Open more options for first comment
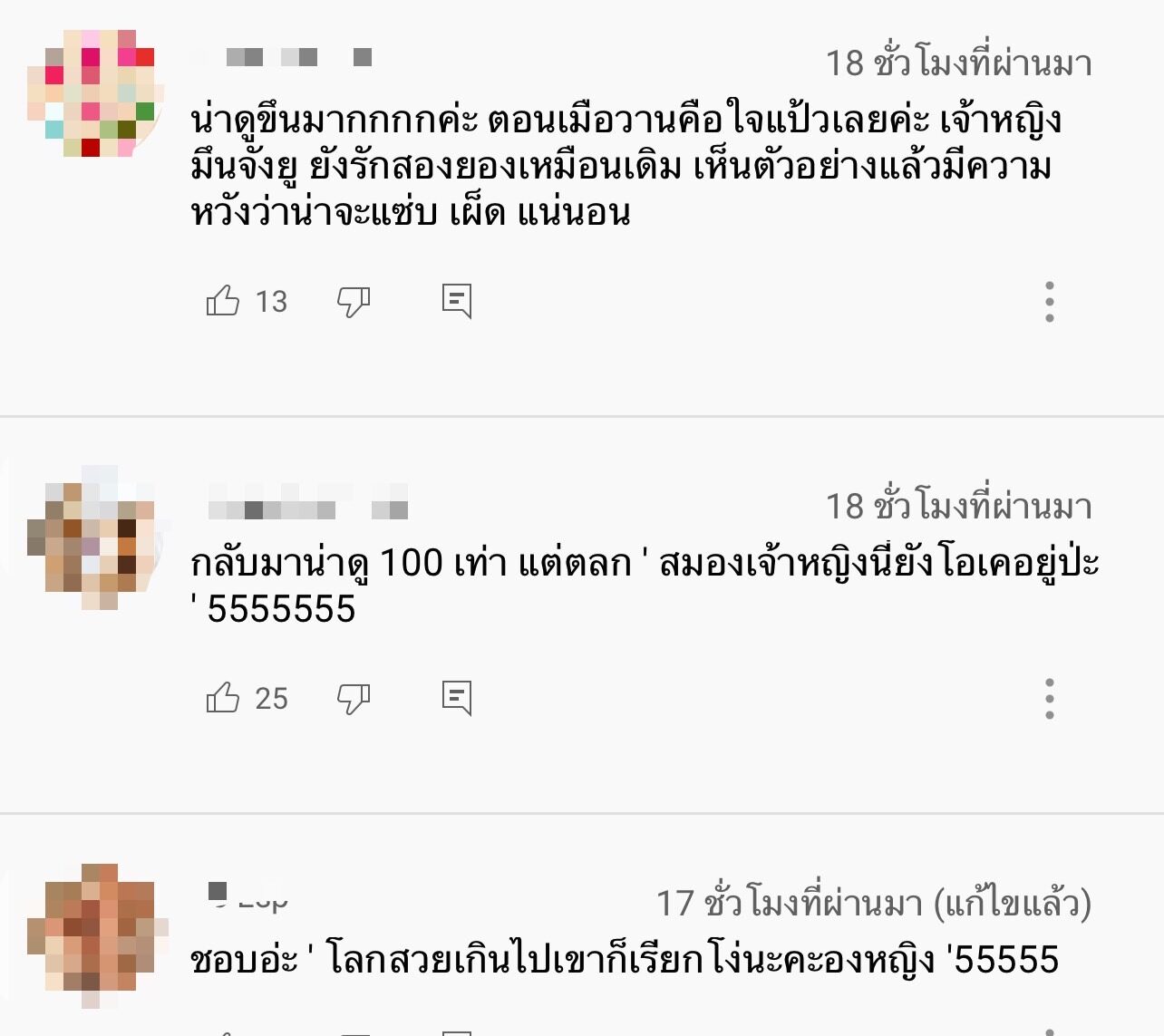Screen dimensions: 1164x1036 click(1050, 302)
